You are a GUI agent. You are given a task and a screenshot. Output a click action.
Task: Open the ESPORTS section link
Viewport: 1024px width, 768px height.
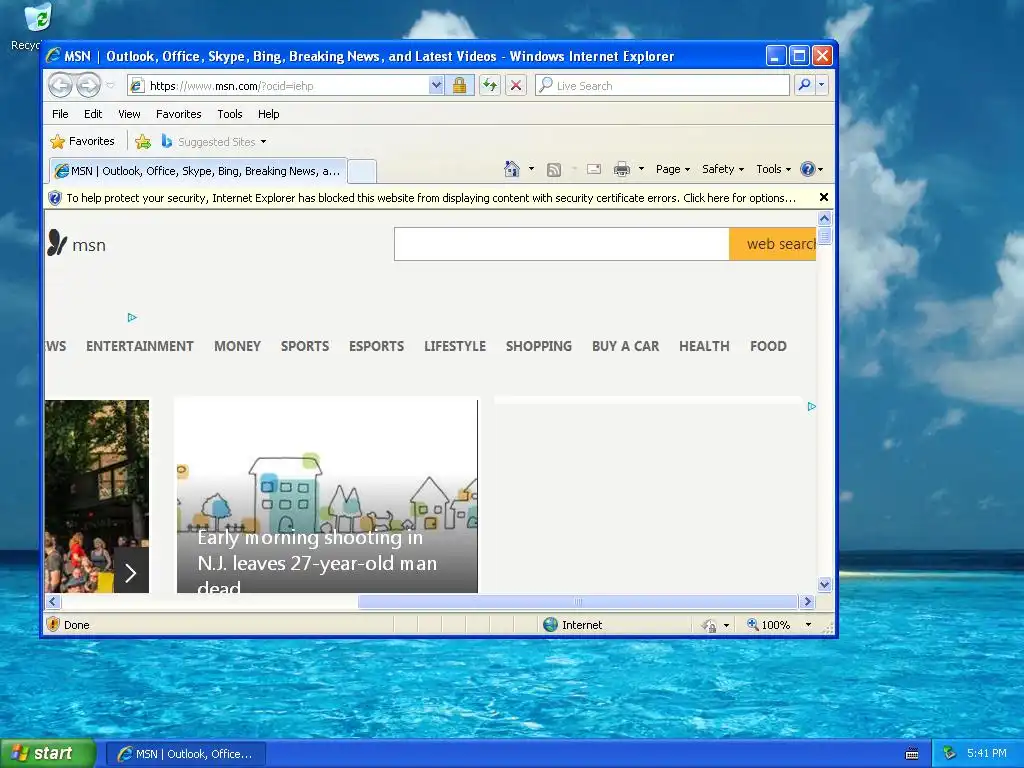point(376,346)
